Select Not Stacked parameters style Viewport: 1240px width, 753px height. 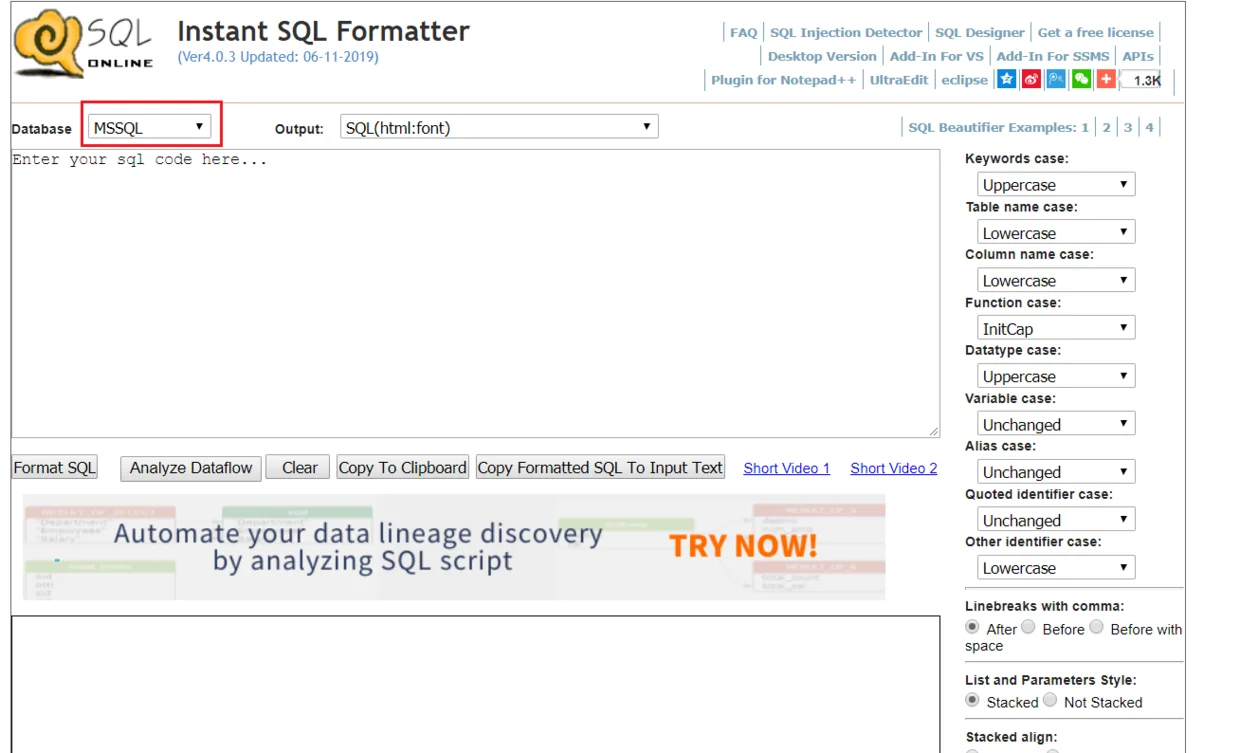click(1050, 700)
